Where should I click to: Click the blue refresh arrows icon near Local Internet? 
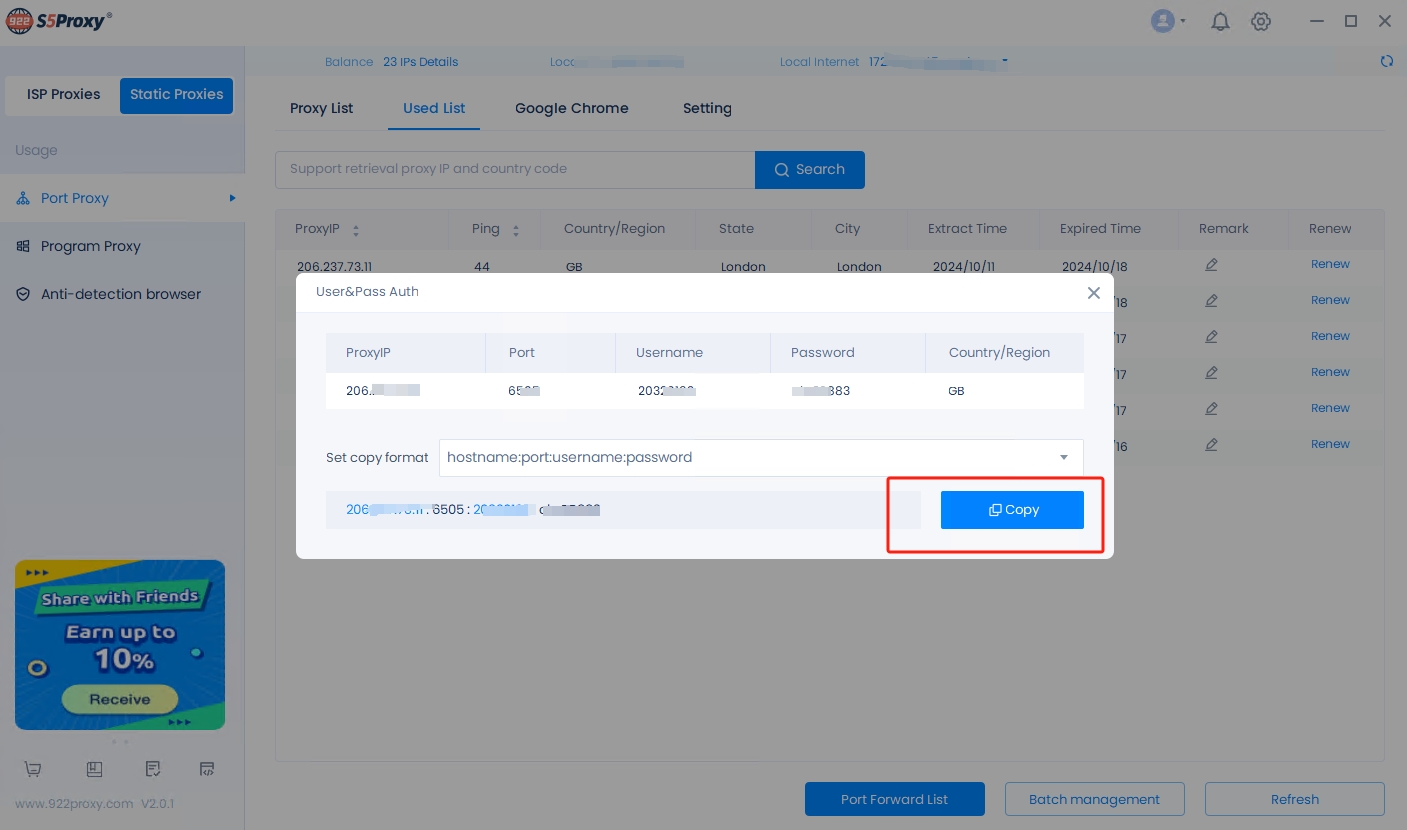[1386, 61]
